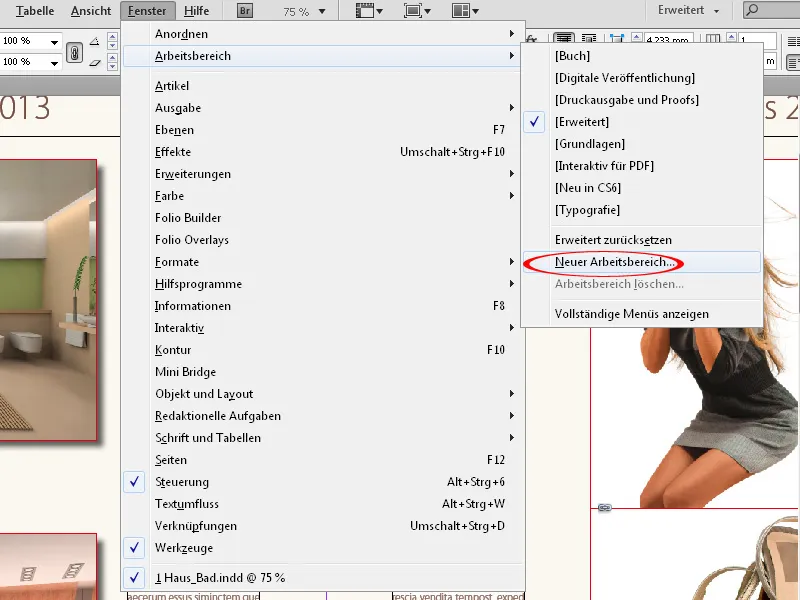Choose Vollständige Menüs anzeigen

coord(642,313)
